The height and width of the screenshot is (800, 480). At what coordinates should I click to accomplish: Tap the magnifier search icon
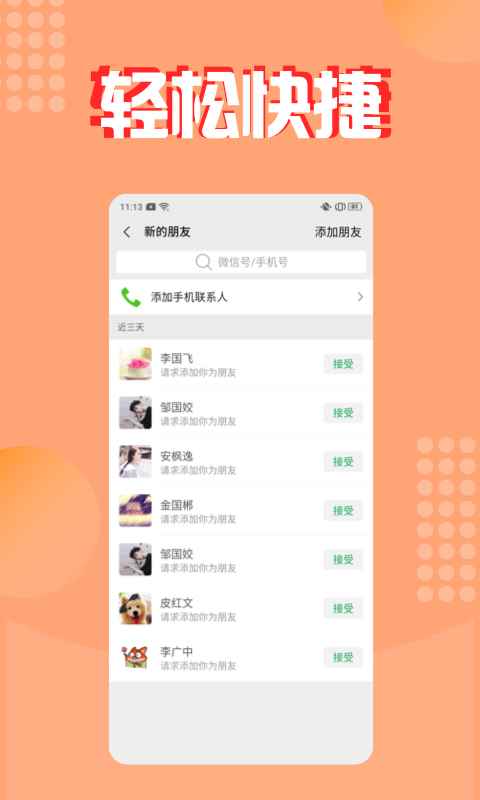point(203,262)
